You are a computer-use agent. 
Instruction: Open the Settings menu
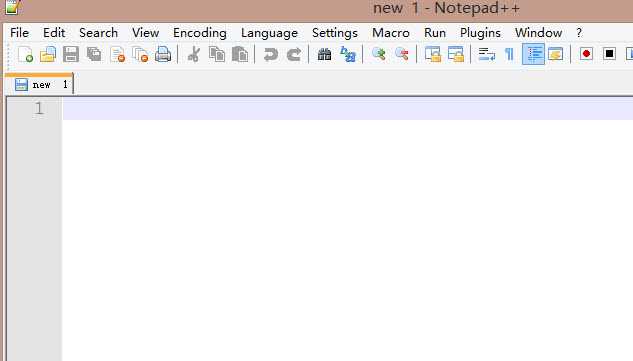click(x=335, y=33)
